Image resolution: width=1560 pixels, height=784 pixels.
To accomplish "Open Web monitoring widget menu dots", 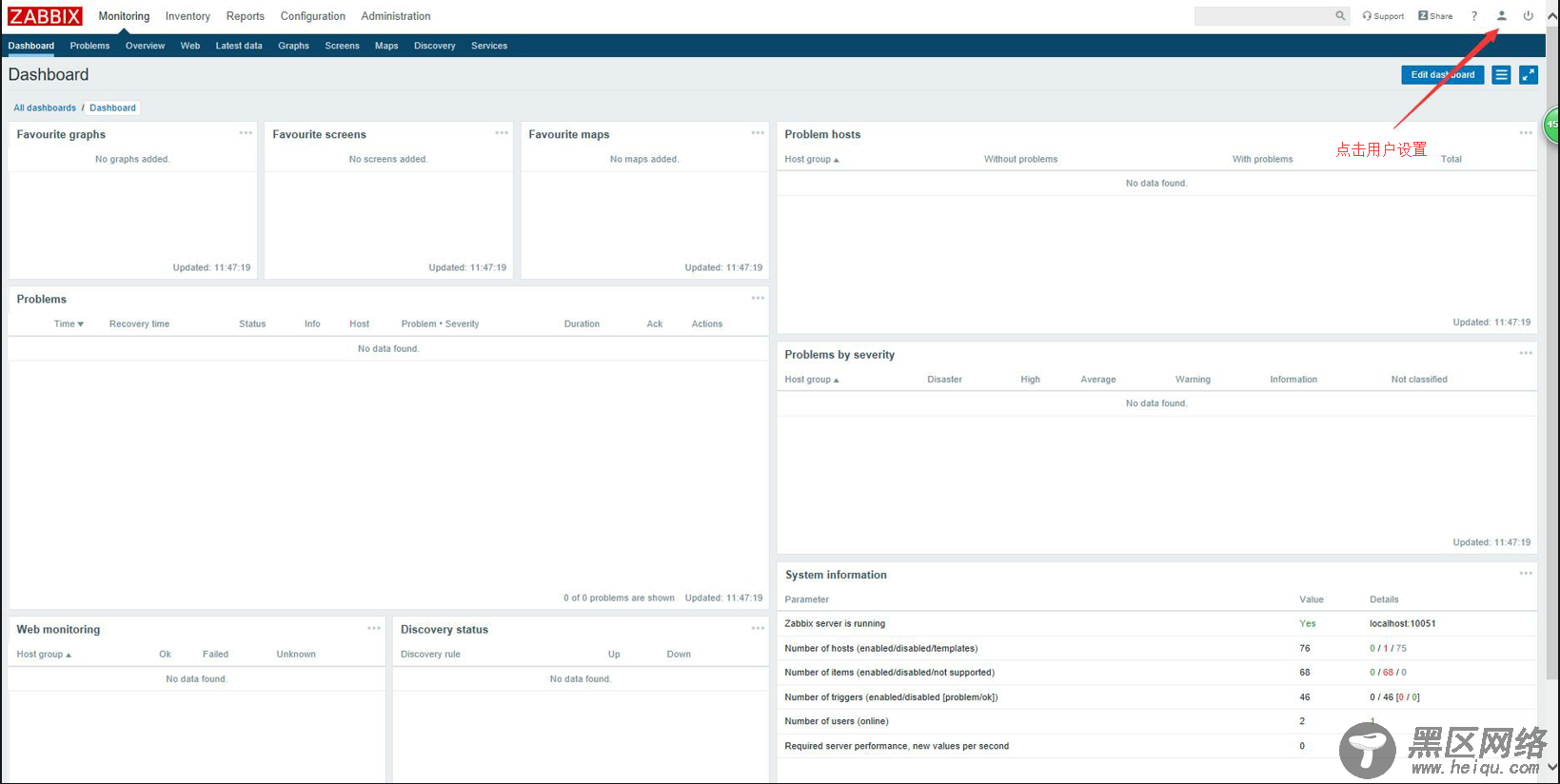I will (374, 628).
